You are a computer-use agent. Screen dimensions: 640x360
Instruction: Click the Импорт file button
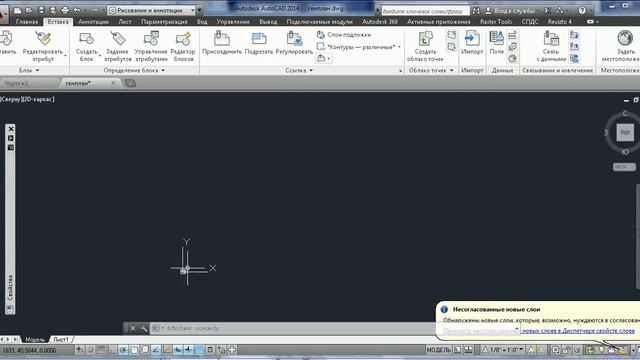(472, 42)
